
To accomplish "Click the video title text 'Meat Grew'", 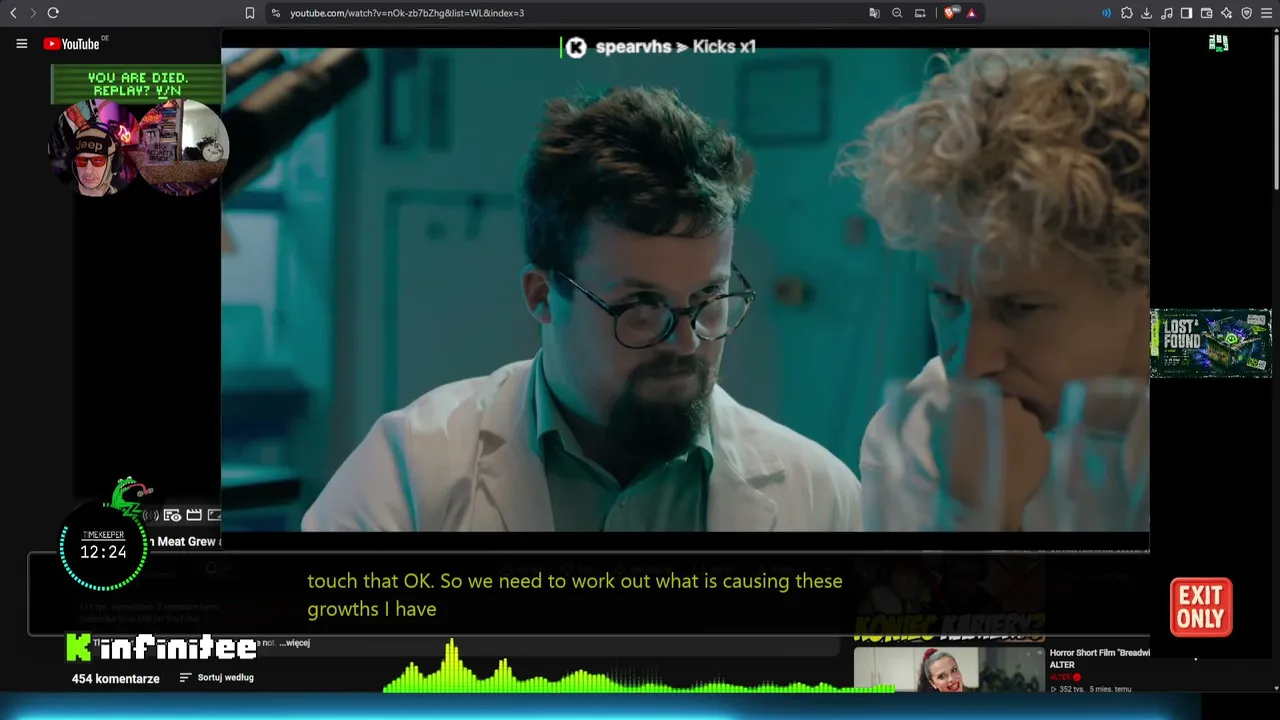I will click(x=187, y=541).
